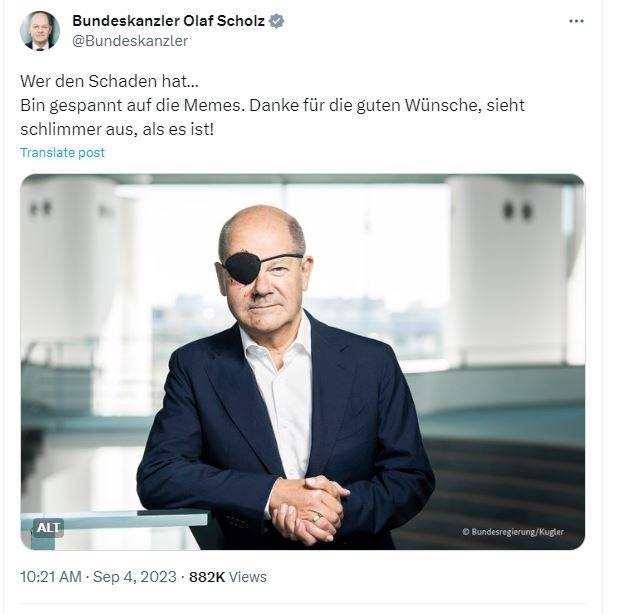Viewport: 623px width, 614px height.
Task: Click the white column at photo's right
Action: (x=509, y=270)
